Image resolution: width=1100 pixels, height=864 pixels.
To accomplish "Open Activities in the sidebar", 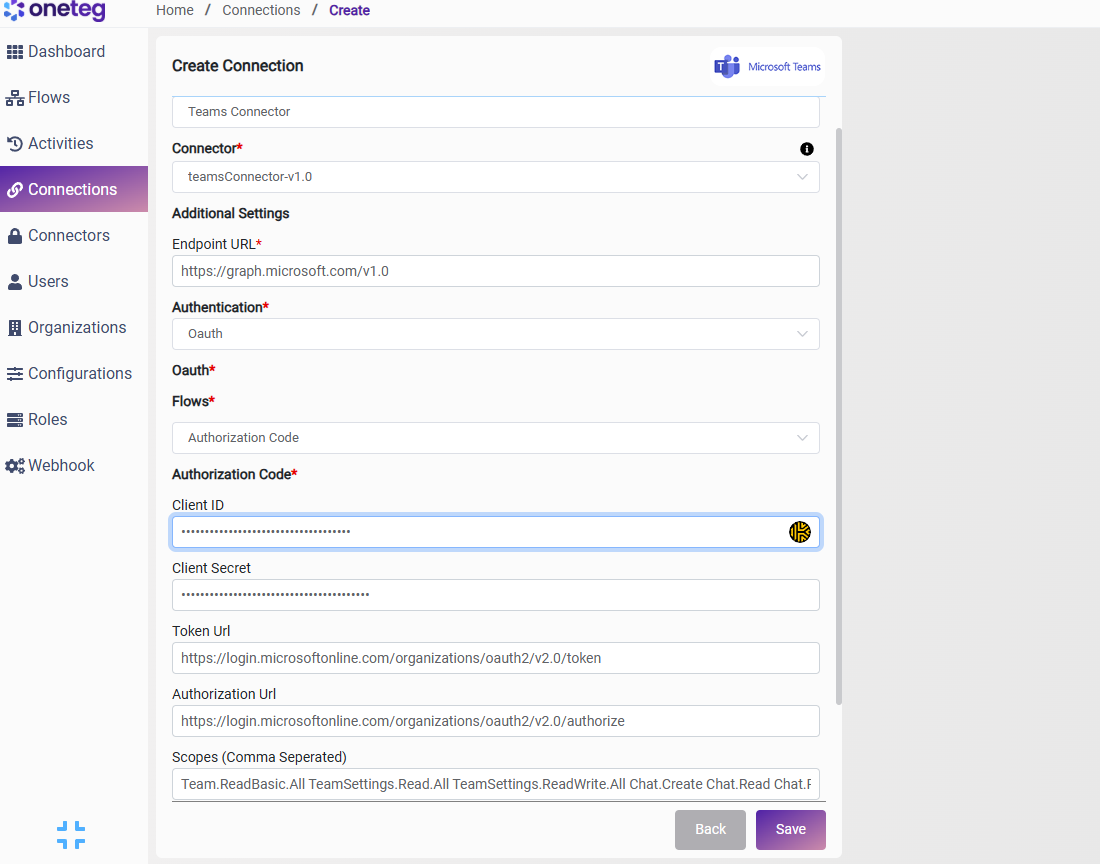I will pyautogui.click(x=74, y=144).
